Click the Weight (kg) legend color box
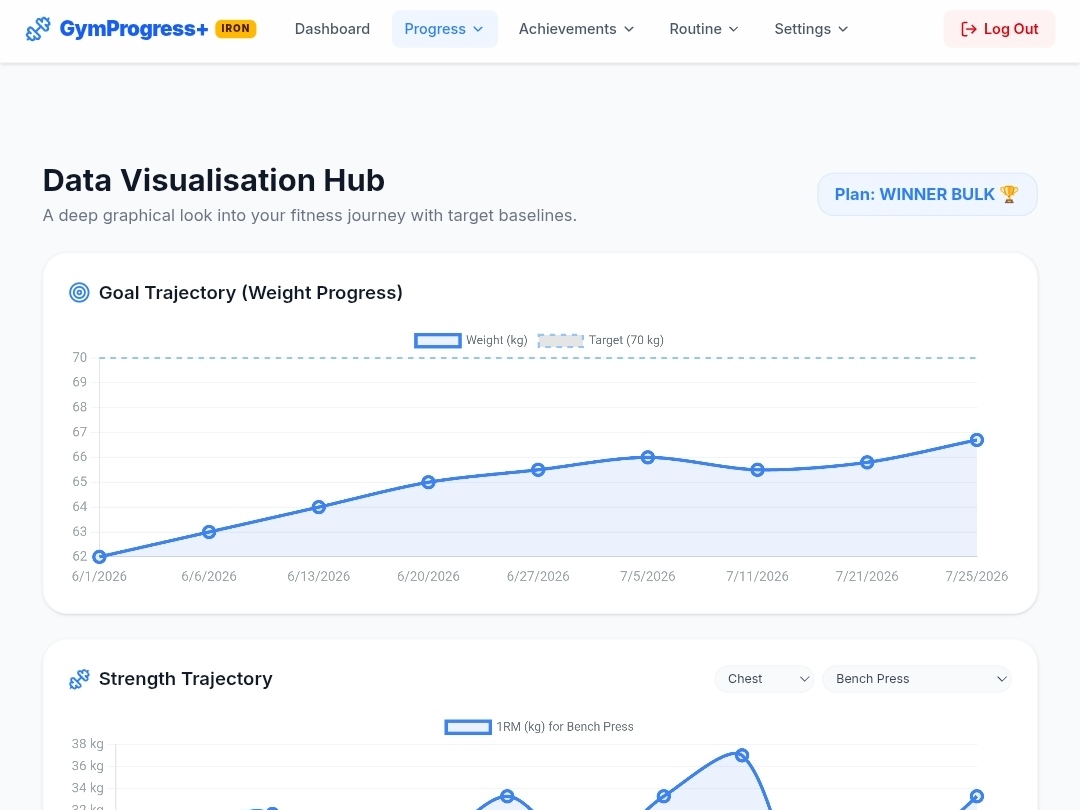Viewport: 1080px width, 810px height. (x=437, y=340)
